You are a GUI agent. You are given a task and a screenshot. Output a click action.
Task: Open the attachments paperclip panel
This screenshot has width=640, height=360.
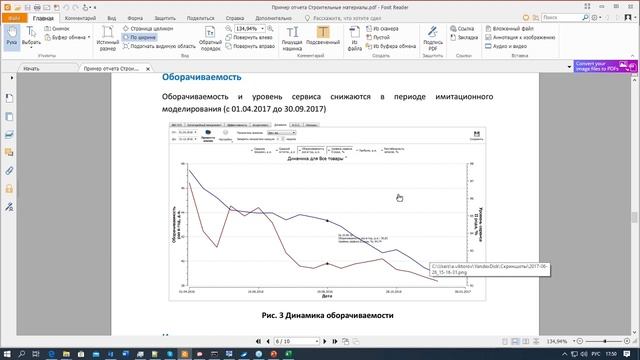point(9,171)
